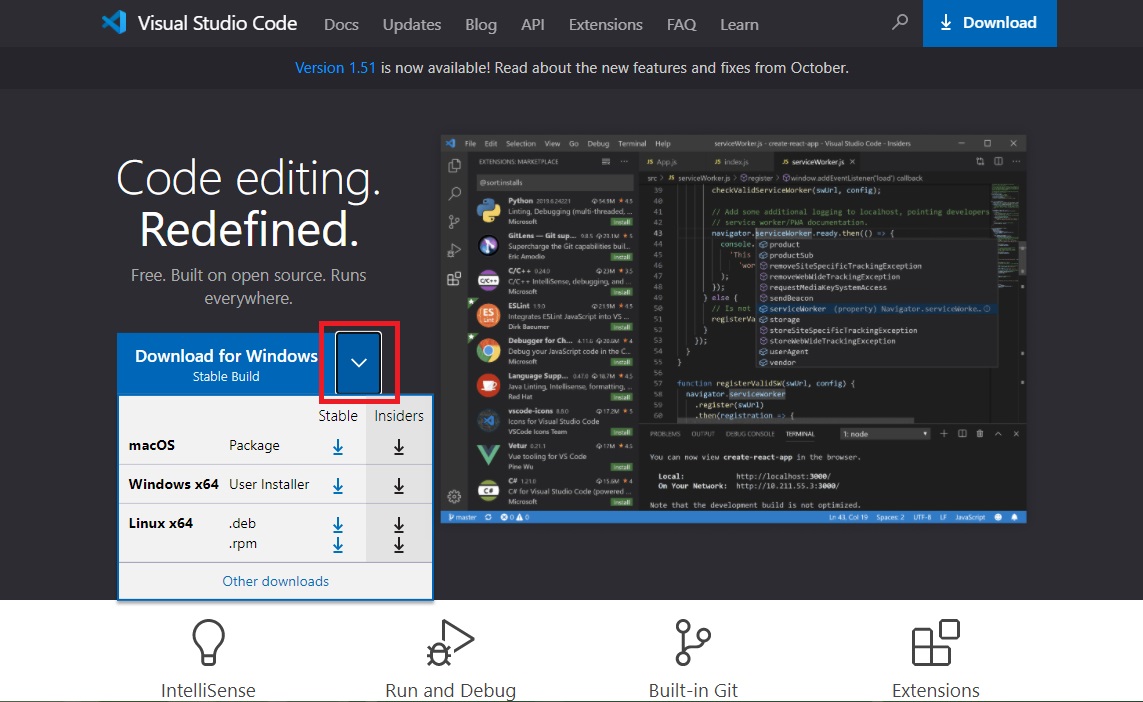The height and width of the screenshot is (702, 1143).
Task: Open the Version 1.51 release link
Action: (335, 68)
